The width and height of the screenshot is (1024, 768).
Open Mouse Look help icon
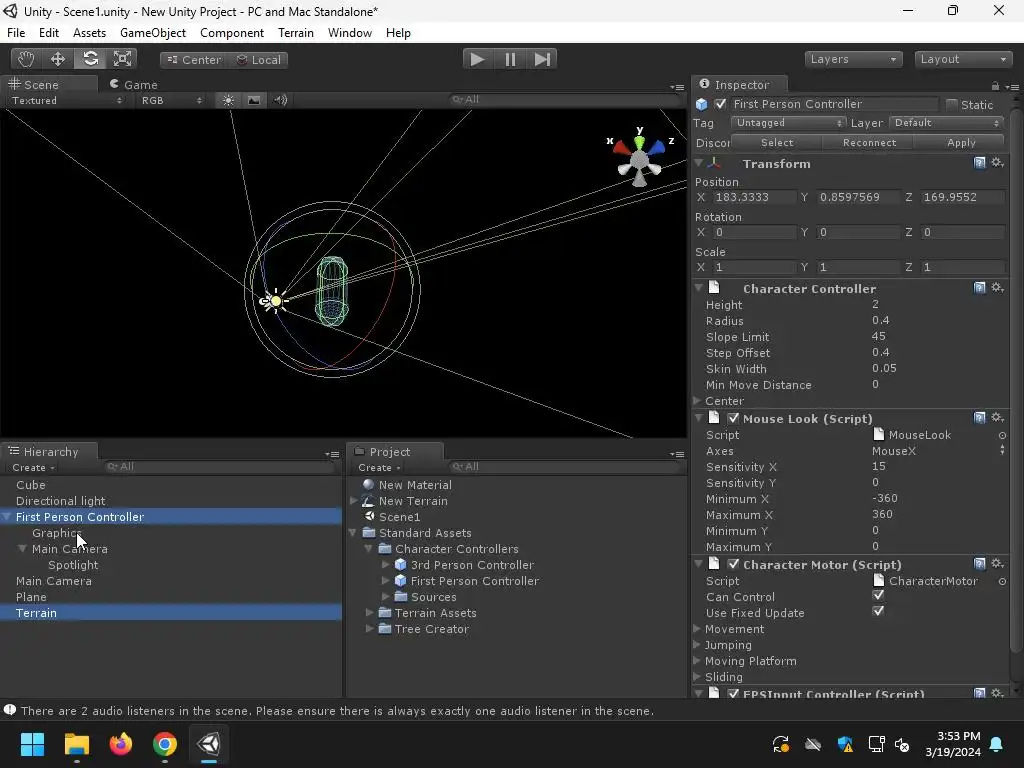pos(980,417)
